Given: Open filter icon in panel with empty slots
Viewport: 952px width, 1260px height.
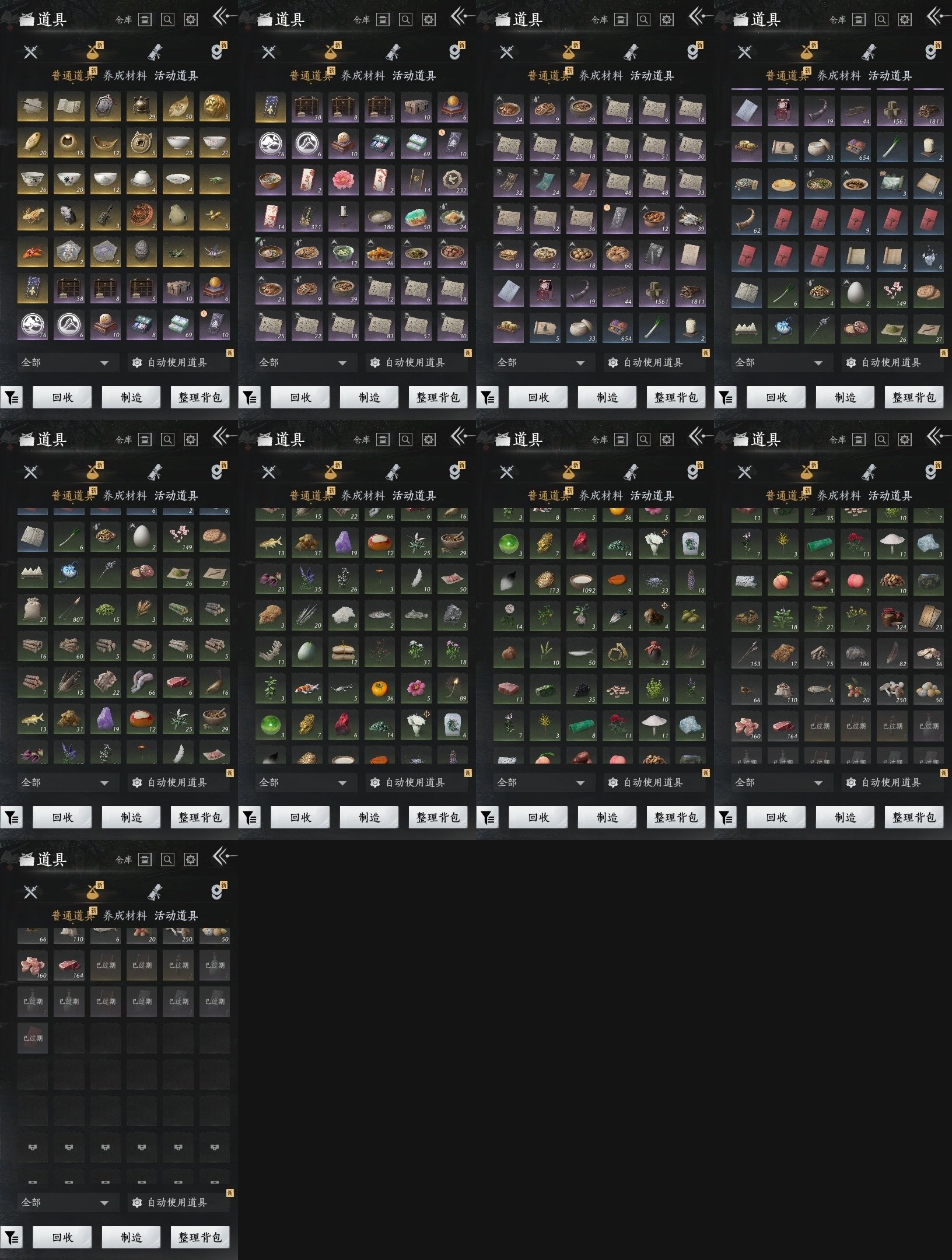Looking at the screenshot, I should 12,1237.
